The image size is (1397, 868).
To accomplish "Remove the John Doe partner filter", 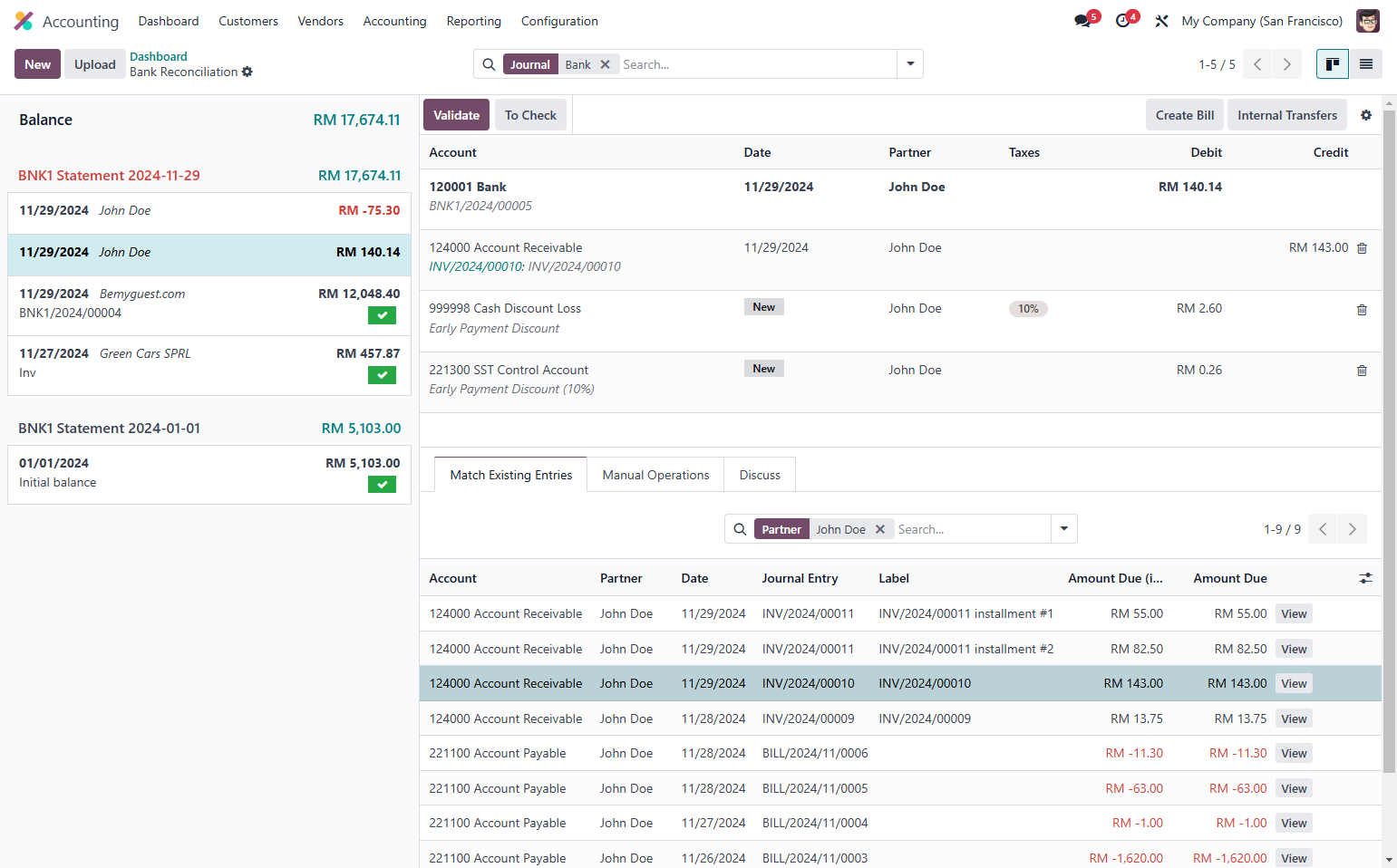I will click(x=879, y=529).
